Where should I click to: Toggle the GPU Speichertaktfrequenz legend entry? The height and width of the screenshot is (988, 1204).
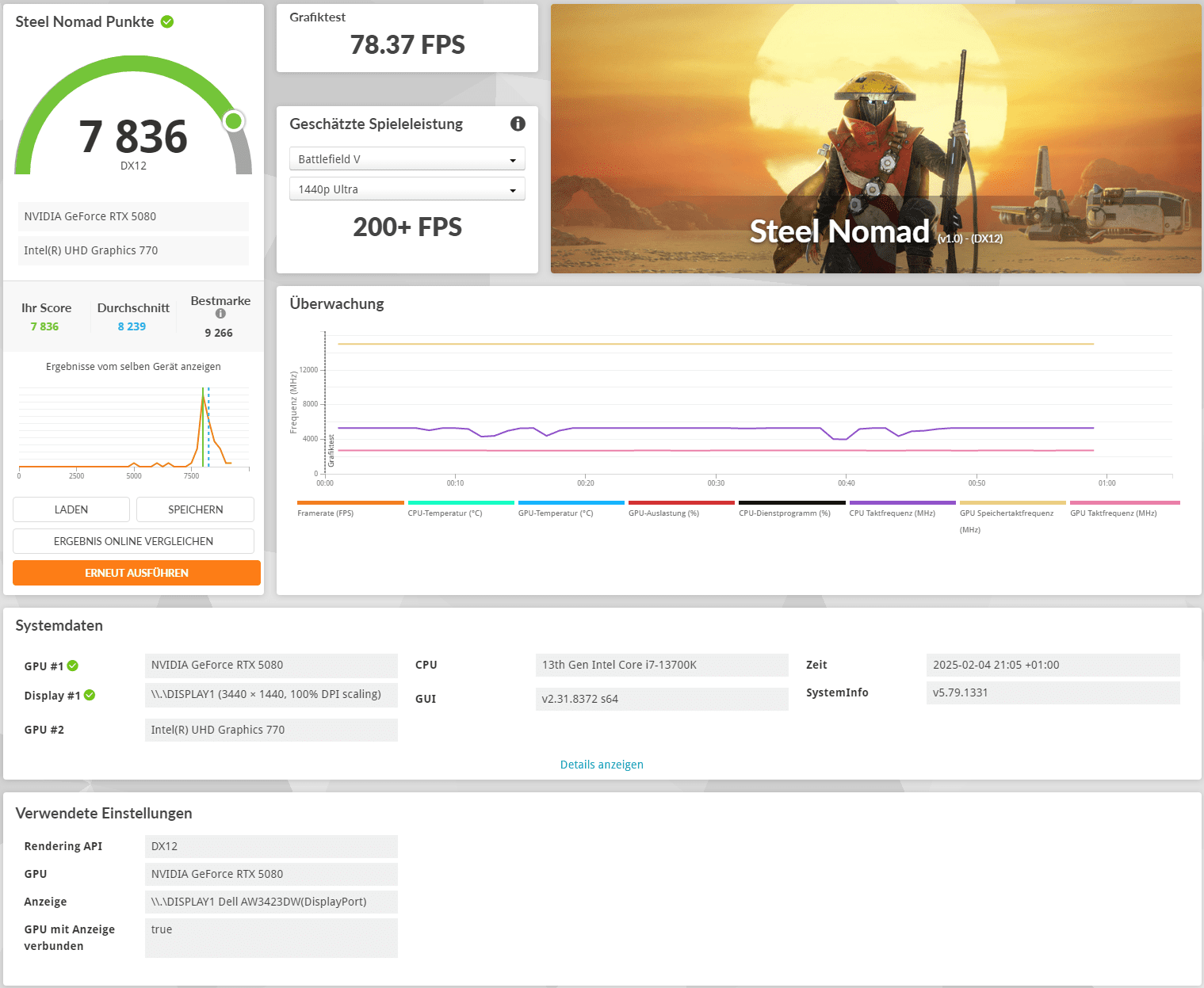pos(1013,517)
